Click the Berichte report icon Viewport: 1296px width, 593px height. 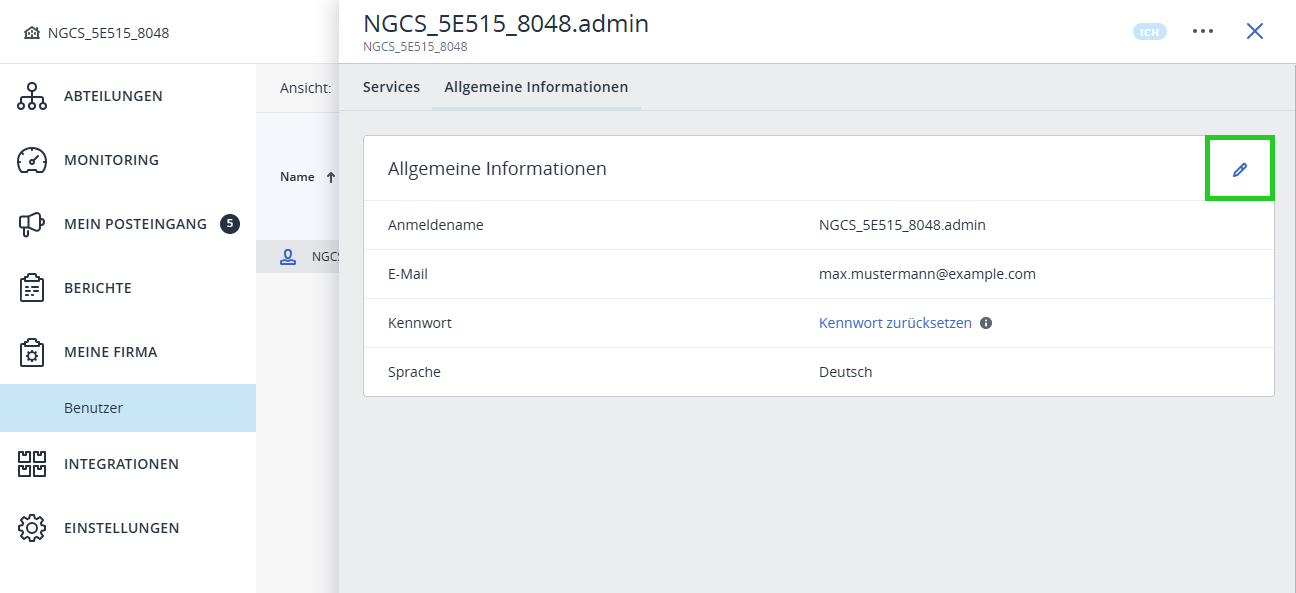[31, 287]
